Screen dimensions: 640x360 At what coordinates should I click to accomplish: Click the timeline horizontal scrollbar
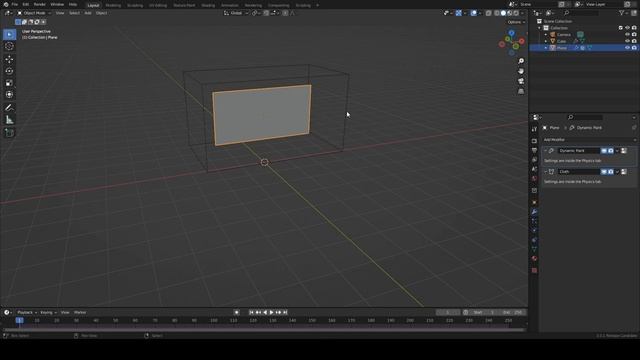tap(264, 329)
